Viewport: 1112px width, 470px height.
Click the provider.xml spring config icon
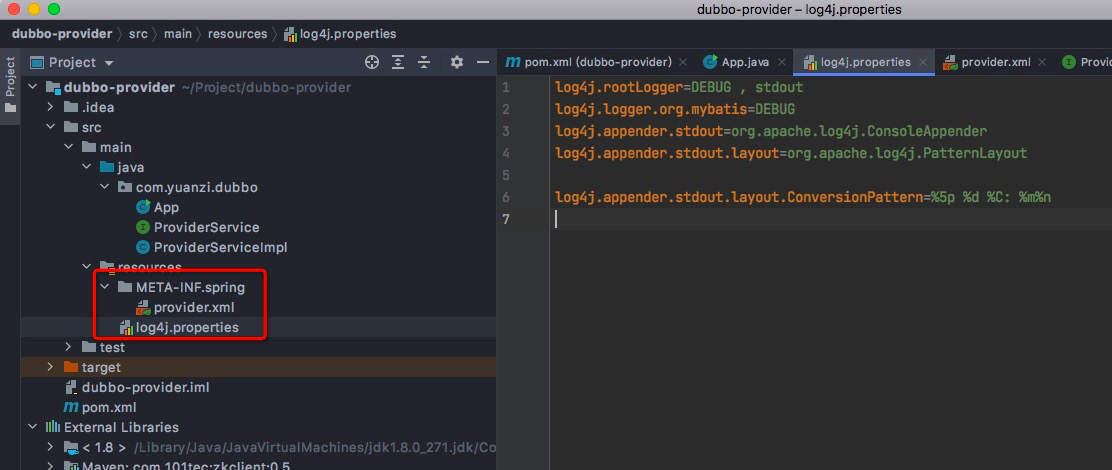click(x=143, y=308)
